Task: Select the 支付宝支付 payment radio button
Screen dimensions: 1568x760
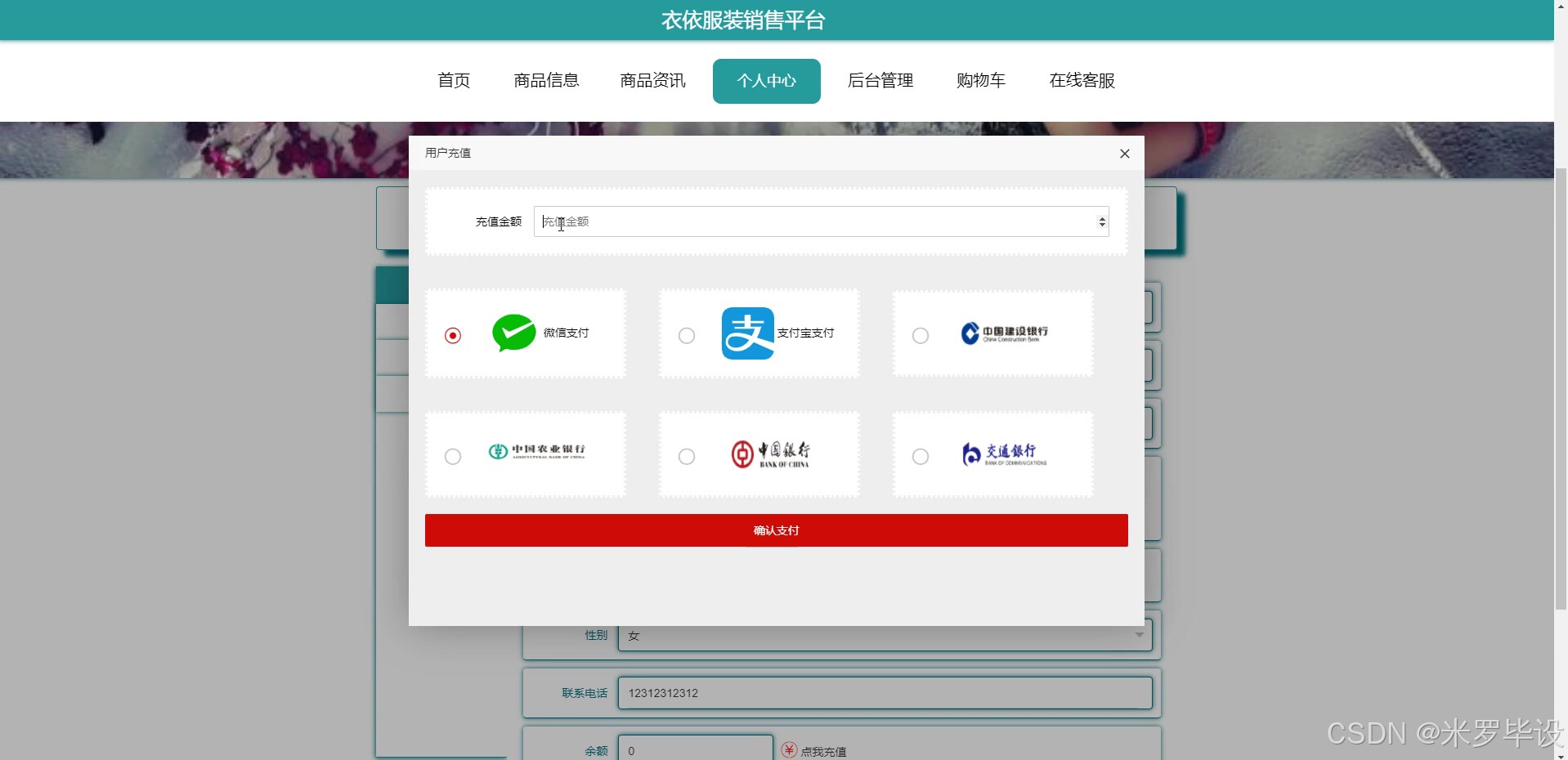Action: [x=686, y=335]
